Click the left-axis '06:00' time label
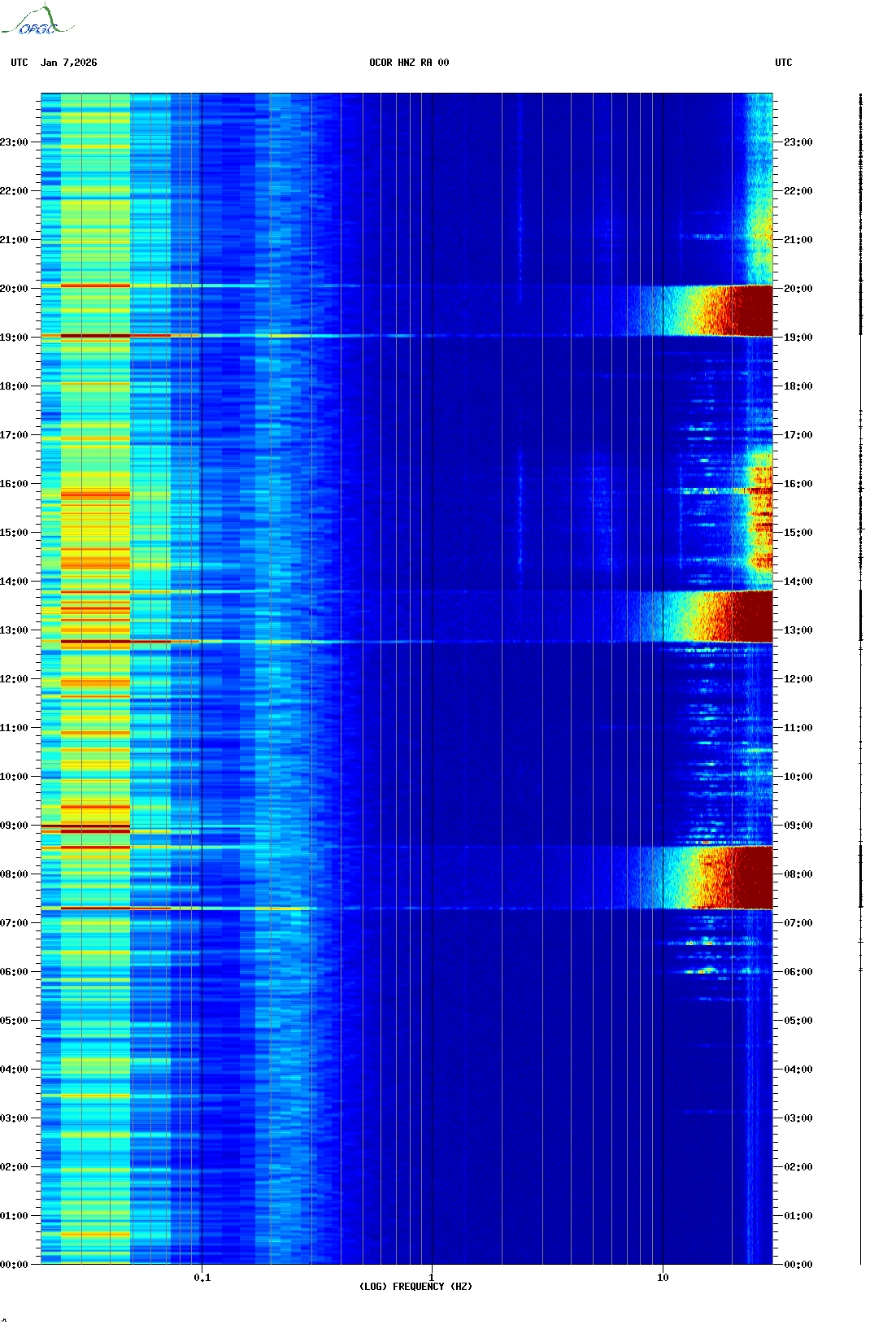The height and width of the screenshot is (1329, 896). 14,972
